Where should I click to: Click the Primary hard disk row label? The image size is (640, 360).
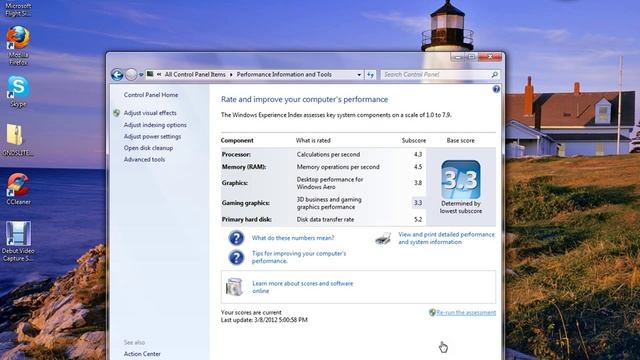click(x=247, y=219)
